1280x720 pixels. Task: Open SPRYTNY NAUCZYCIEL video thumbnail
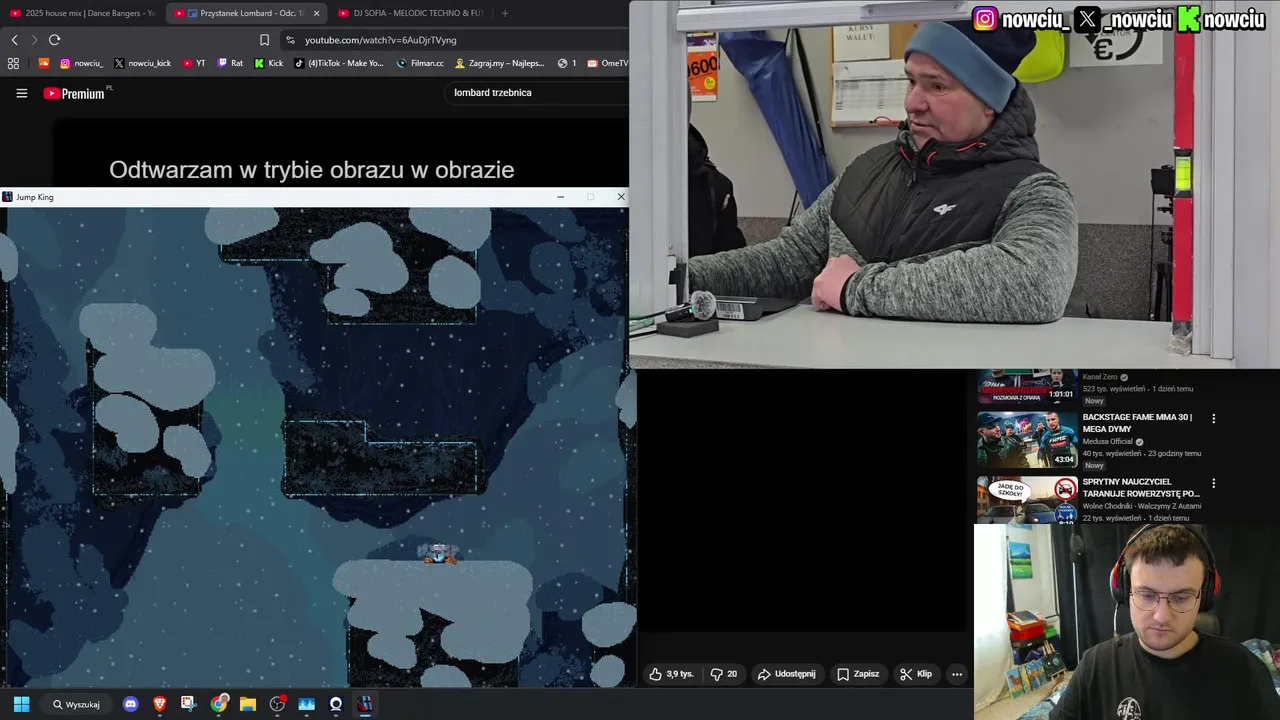point(1027,499)
